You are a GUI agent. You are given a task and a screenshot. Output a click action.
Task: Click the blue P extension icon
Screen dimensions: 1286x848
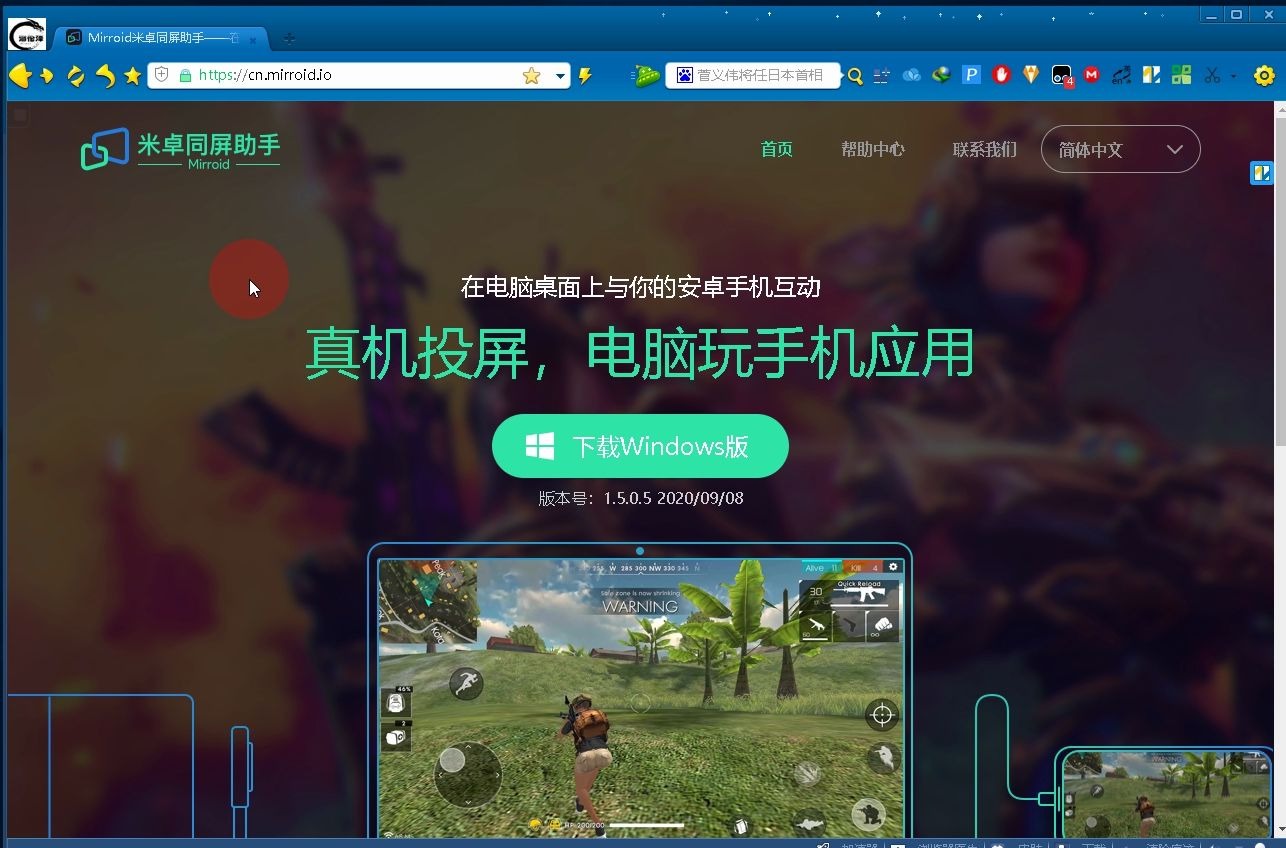971,75
